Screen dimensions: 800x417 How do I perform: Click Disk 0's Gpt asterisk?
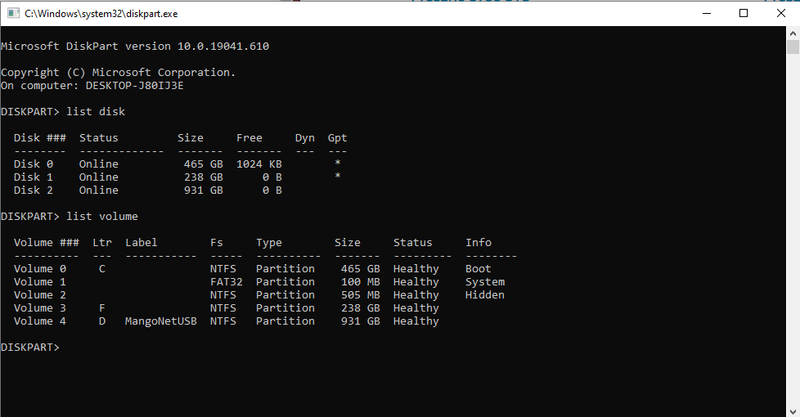click(x=337, y=163)
